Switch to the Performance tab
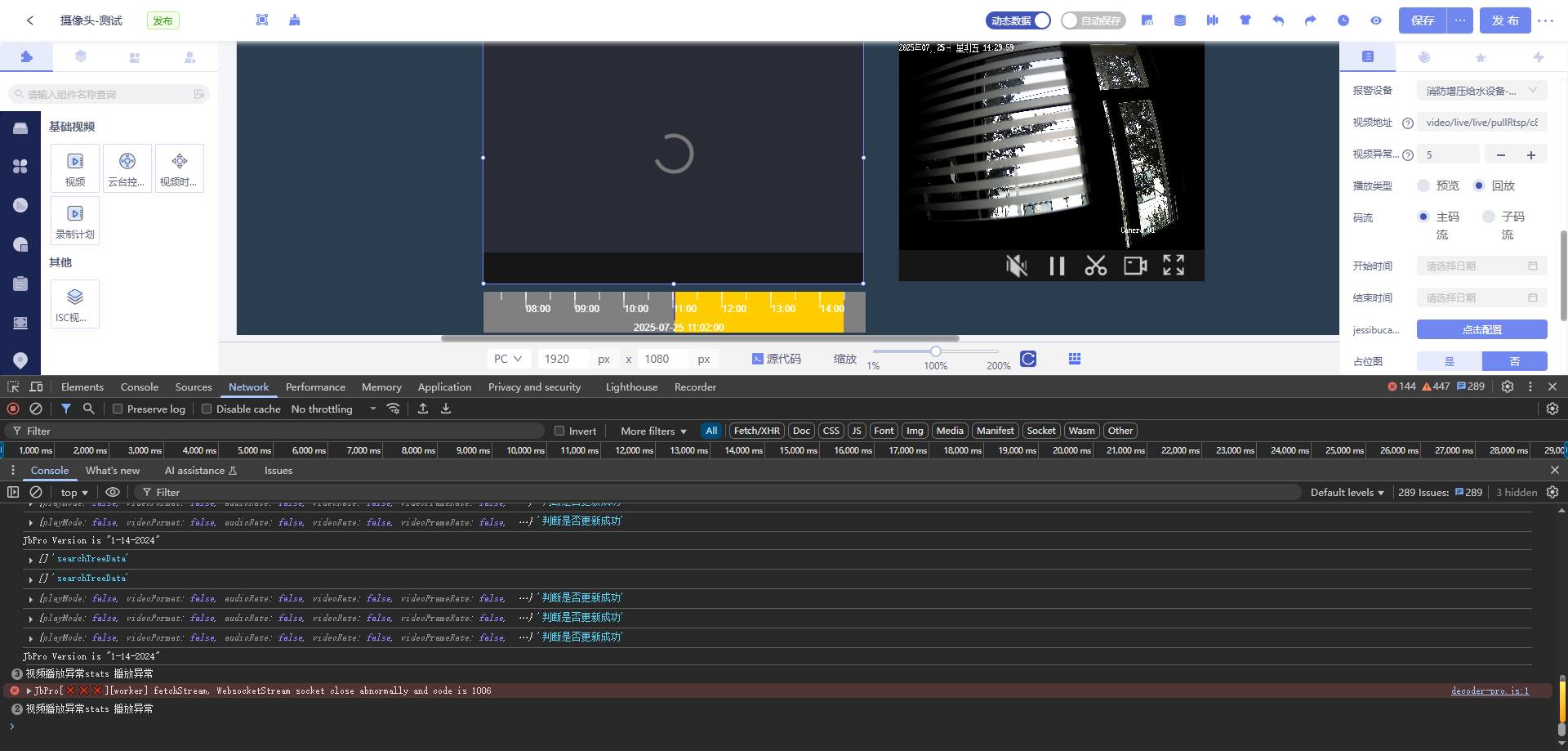 click(315, 387)
